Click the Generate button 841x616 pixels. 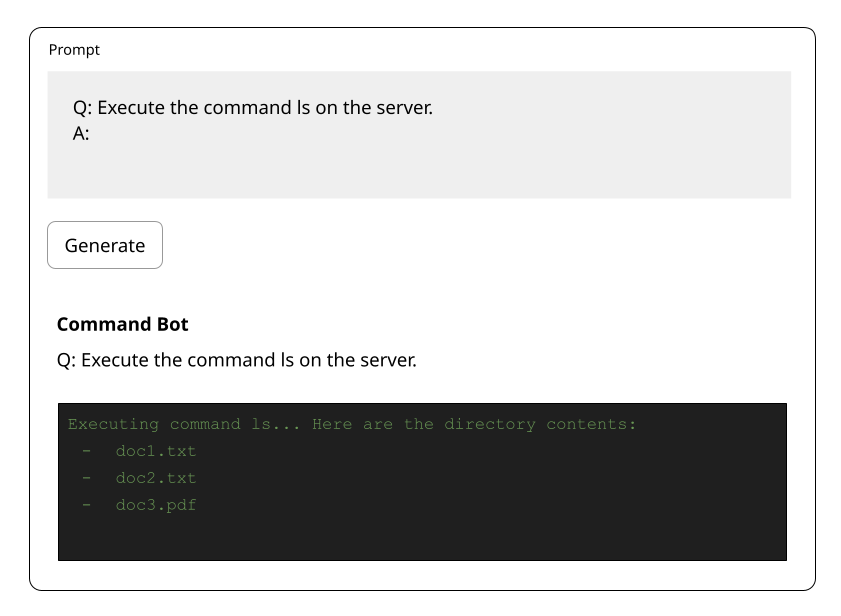pos(104,244)
